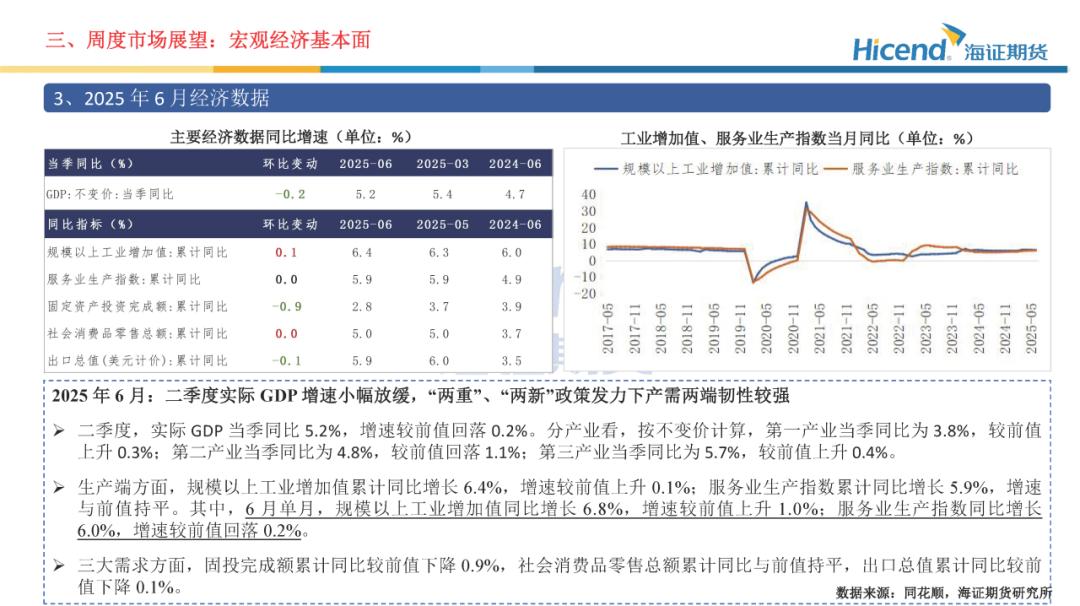Select the industrial value-added value 6.3
This screenshot has width=1080, height=606.
coord(439,253)
